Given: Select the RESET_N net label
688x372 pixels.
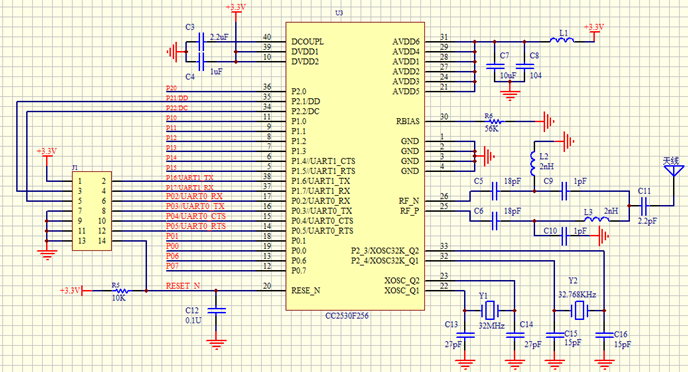Looking at the screenshot, I should coord(183,286).
